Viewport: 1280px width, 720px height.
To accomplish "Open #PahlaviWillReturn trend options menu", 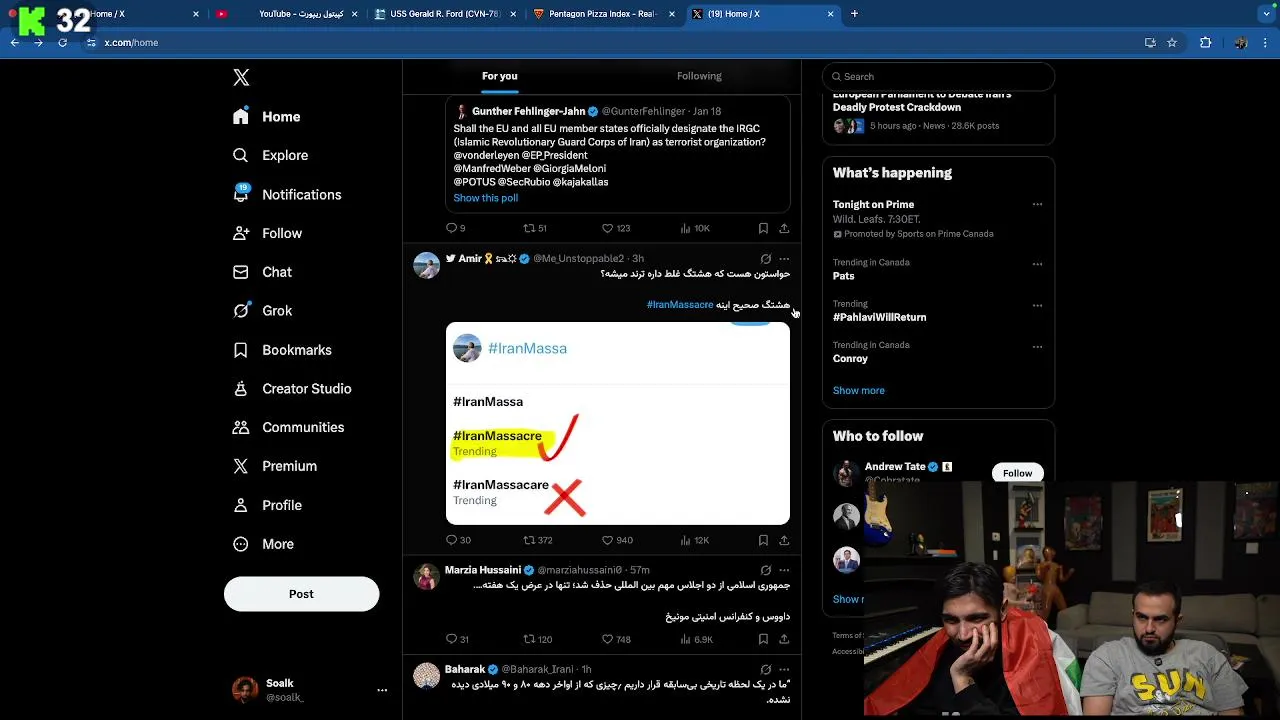I will (x=1037, y=305).
